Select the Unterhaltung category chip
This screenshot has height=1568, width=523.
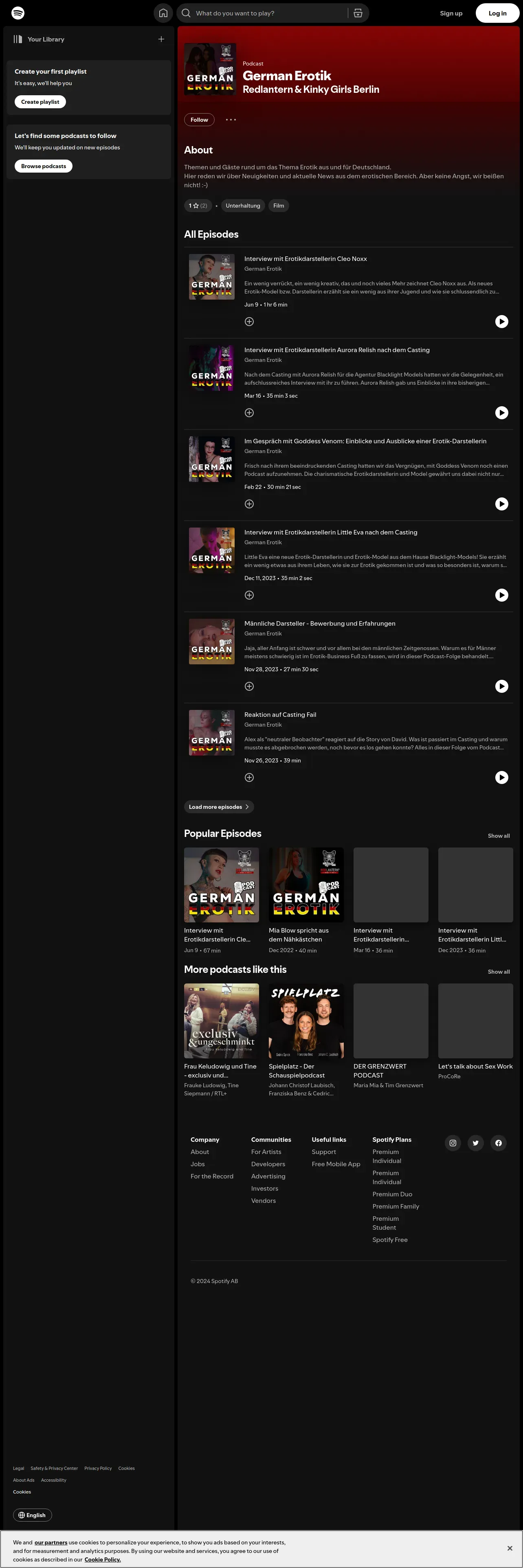click(x=243, y=206)
